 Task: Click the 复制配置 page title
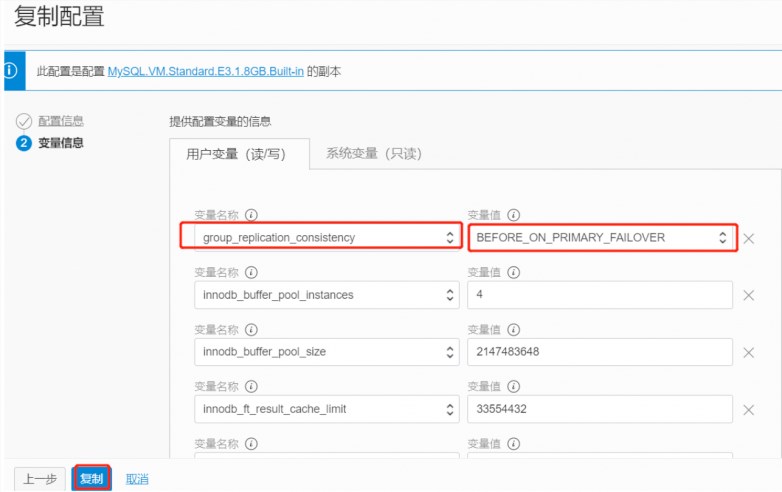(59, 15)
